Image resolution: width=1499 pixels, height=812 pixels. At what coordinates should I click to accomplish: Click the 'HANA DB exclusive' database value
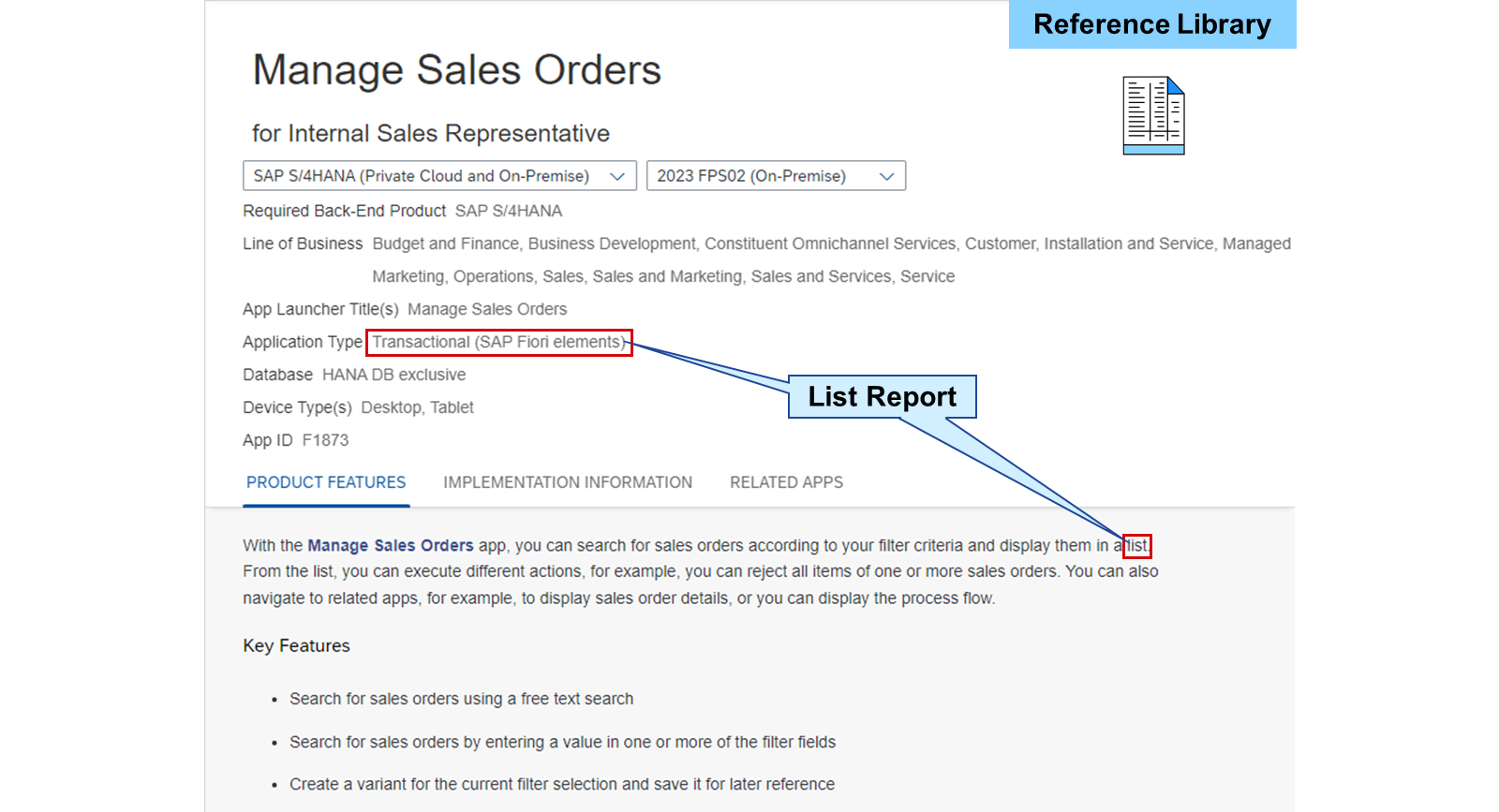point(393,375)
